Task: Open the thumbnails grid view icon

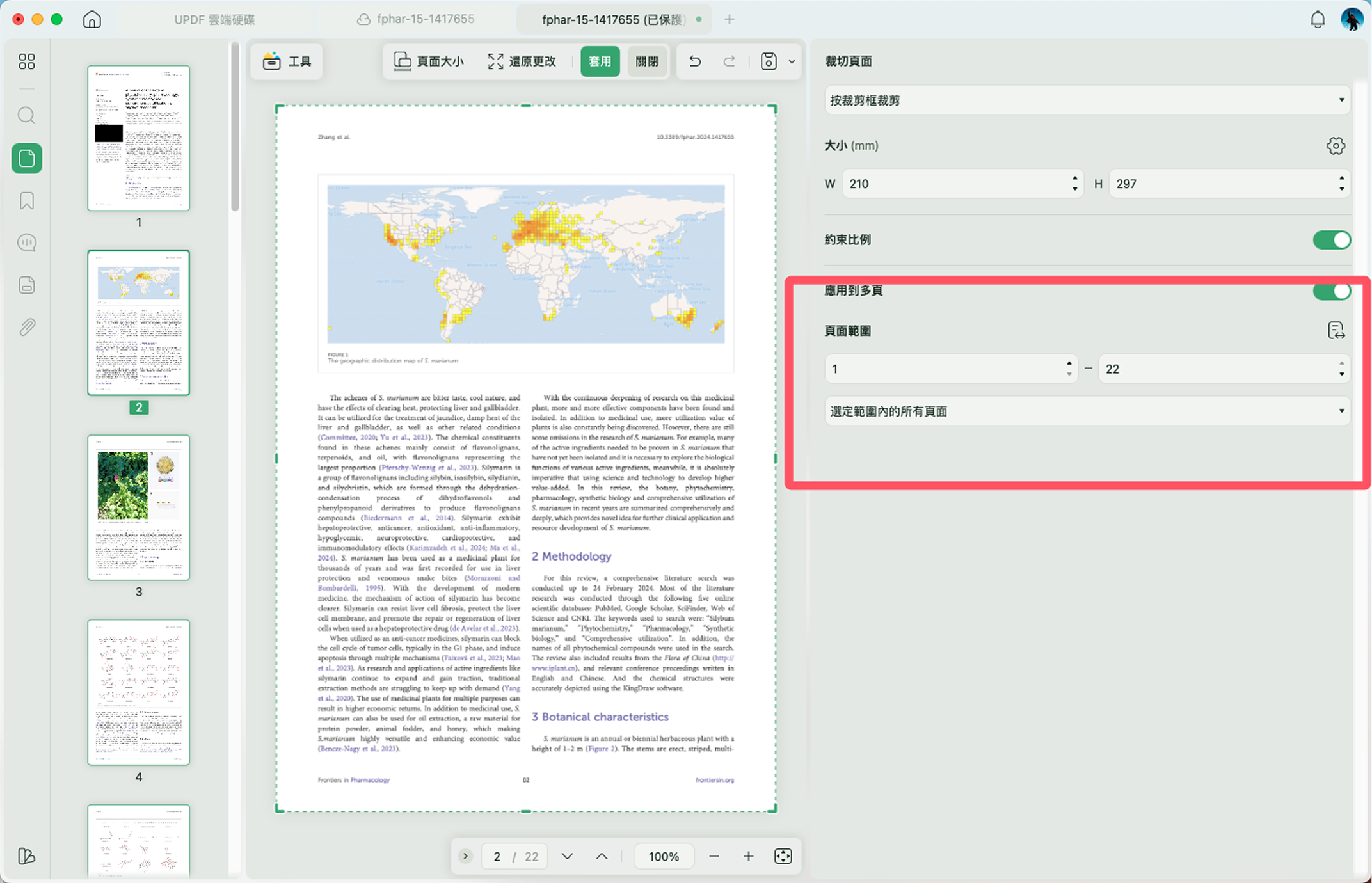Action: (x=27, y=61)
